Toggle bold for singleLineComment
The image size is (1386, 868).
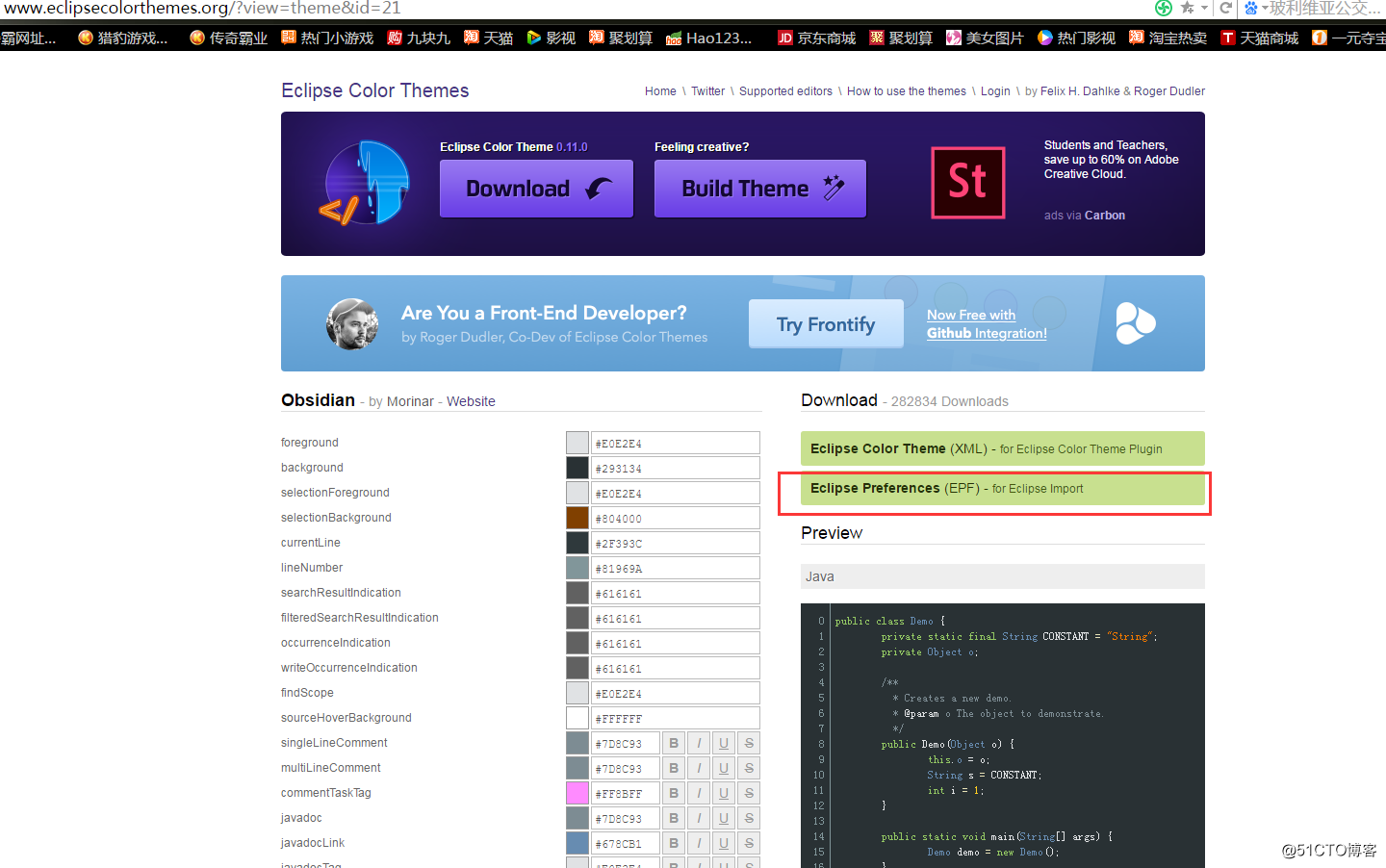[674, 743]
